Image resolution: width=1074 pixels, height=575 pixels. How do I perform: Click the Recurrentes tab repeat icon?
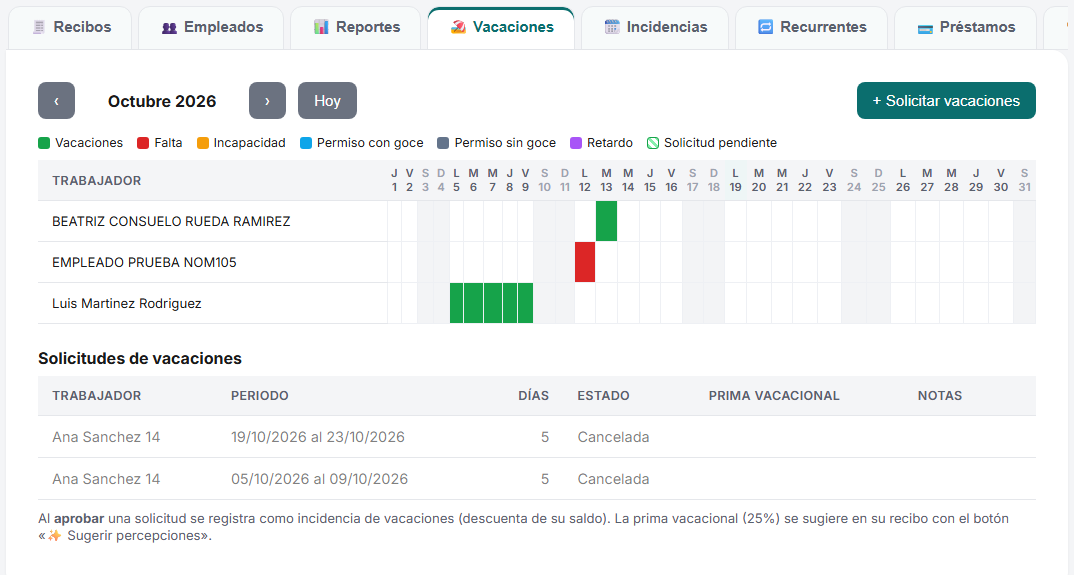(766, 27)
